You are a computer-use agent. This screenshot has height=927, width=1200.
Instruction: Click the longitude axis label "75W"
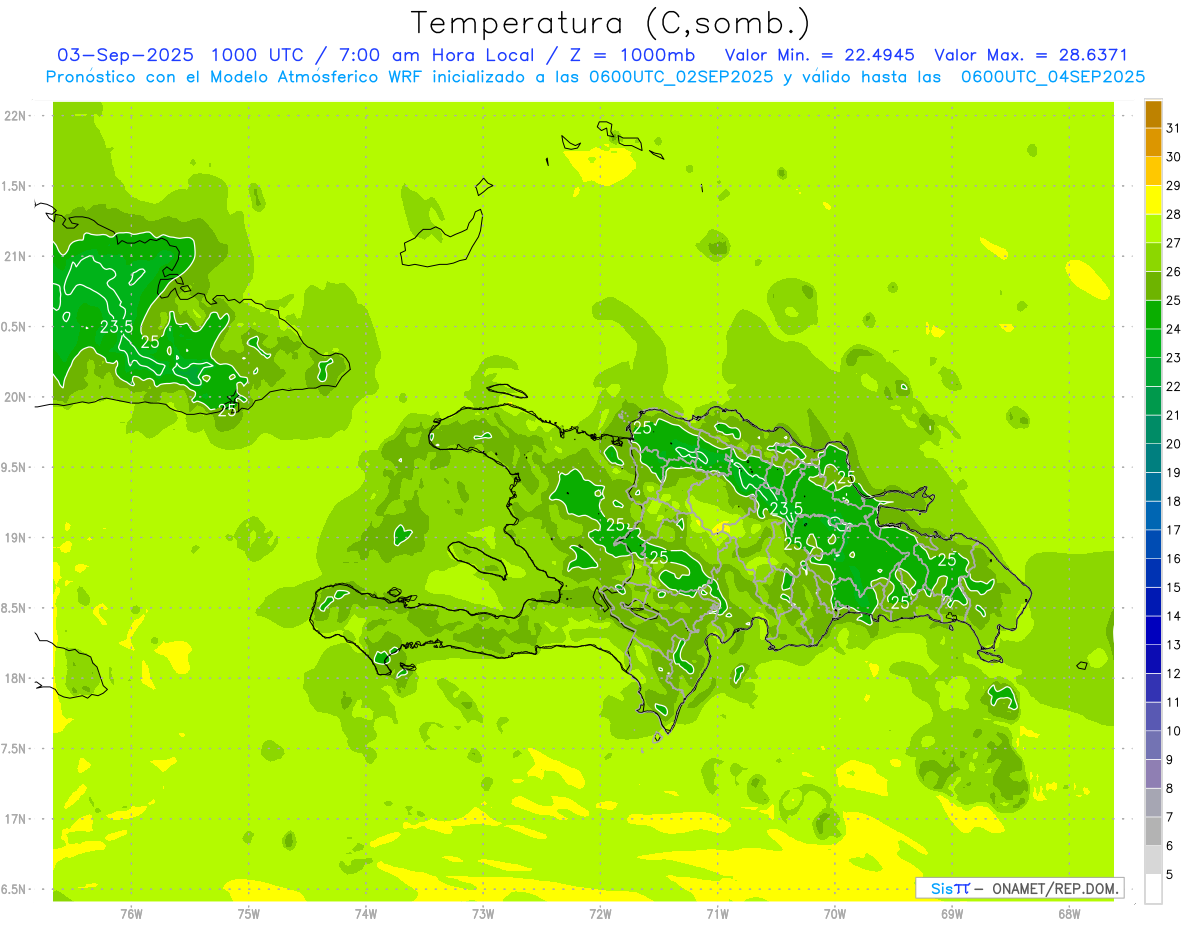point(249,914)
